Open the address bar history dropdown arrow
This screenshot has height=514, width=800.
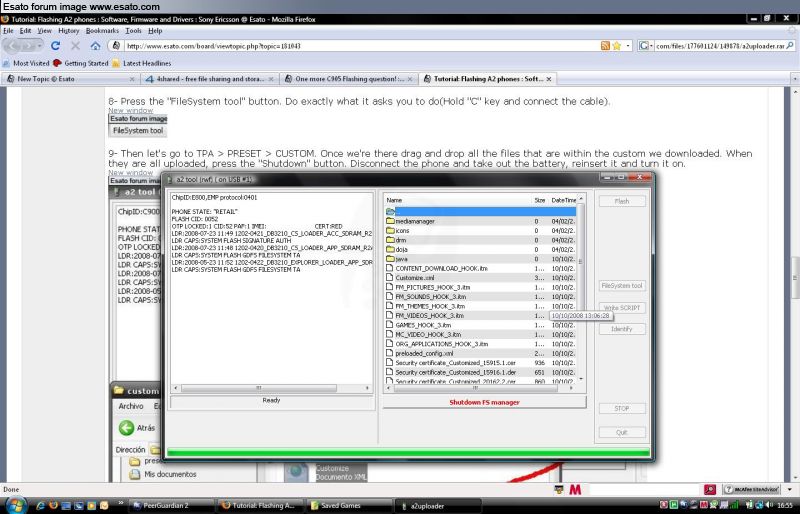coord(628,46)
